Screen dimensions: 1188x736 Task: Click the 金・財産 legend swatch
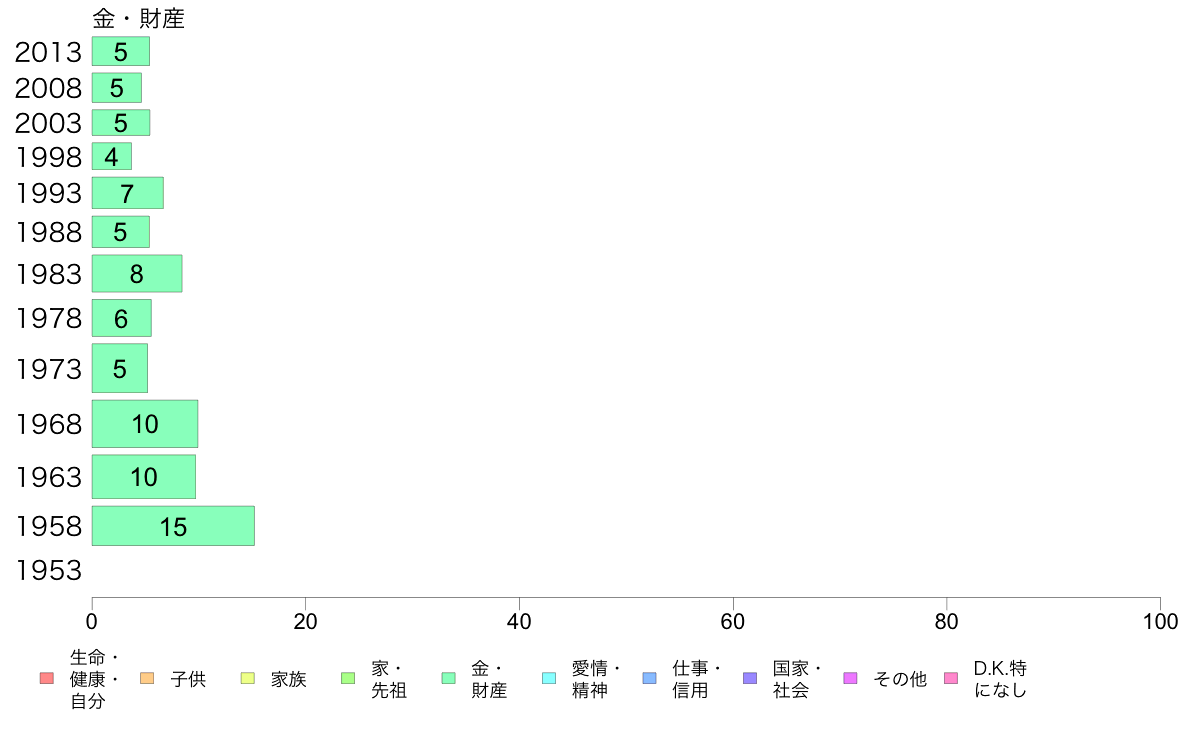tap(449, 678)
